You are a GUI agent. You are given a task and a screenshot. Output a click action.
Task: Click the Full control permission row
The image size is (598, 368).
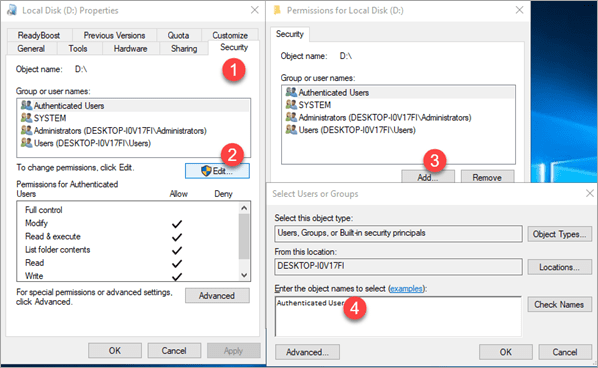tap(128, 210)
